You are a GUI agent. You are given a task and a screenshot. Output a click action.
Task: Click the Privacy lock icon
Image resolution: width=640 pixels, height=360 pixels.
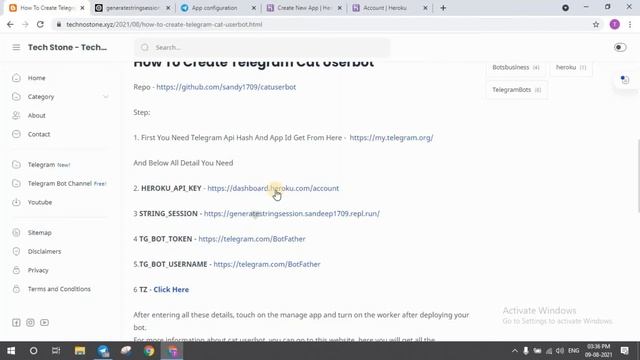click(16, 270)
